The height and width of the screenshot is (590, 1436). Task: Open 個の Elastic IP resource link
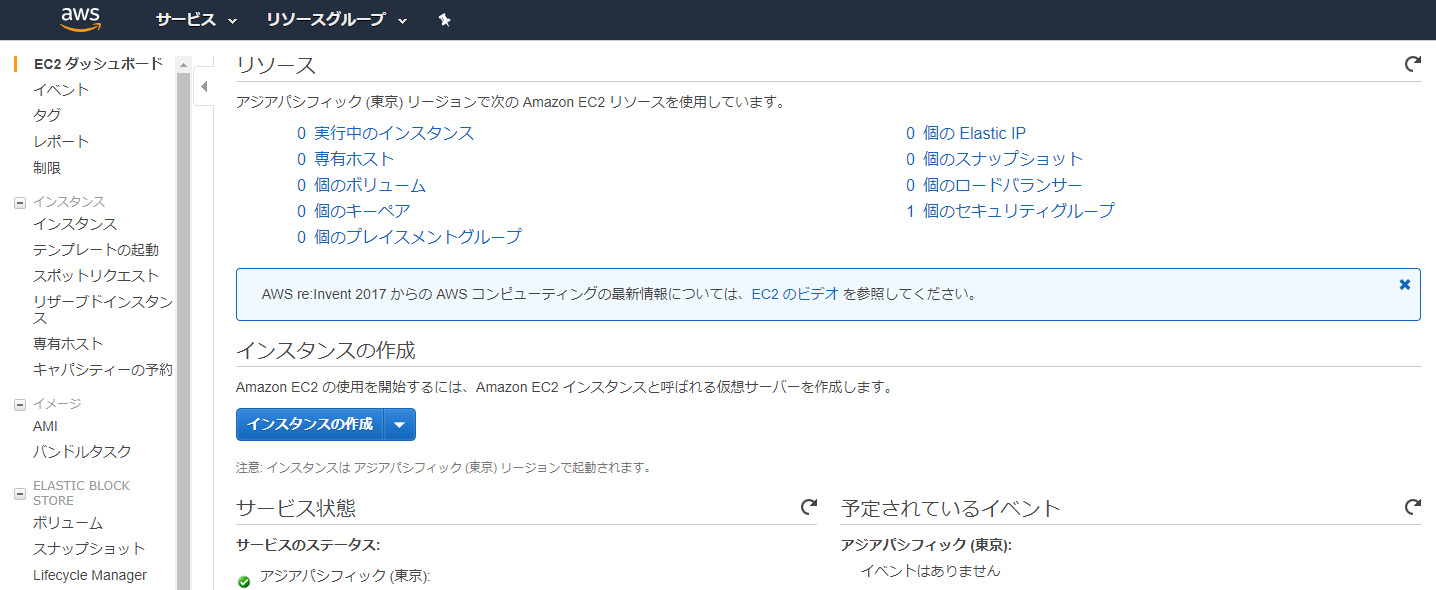click(975, 133)
